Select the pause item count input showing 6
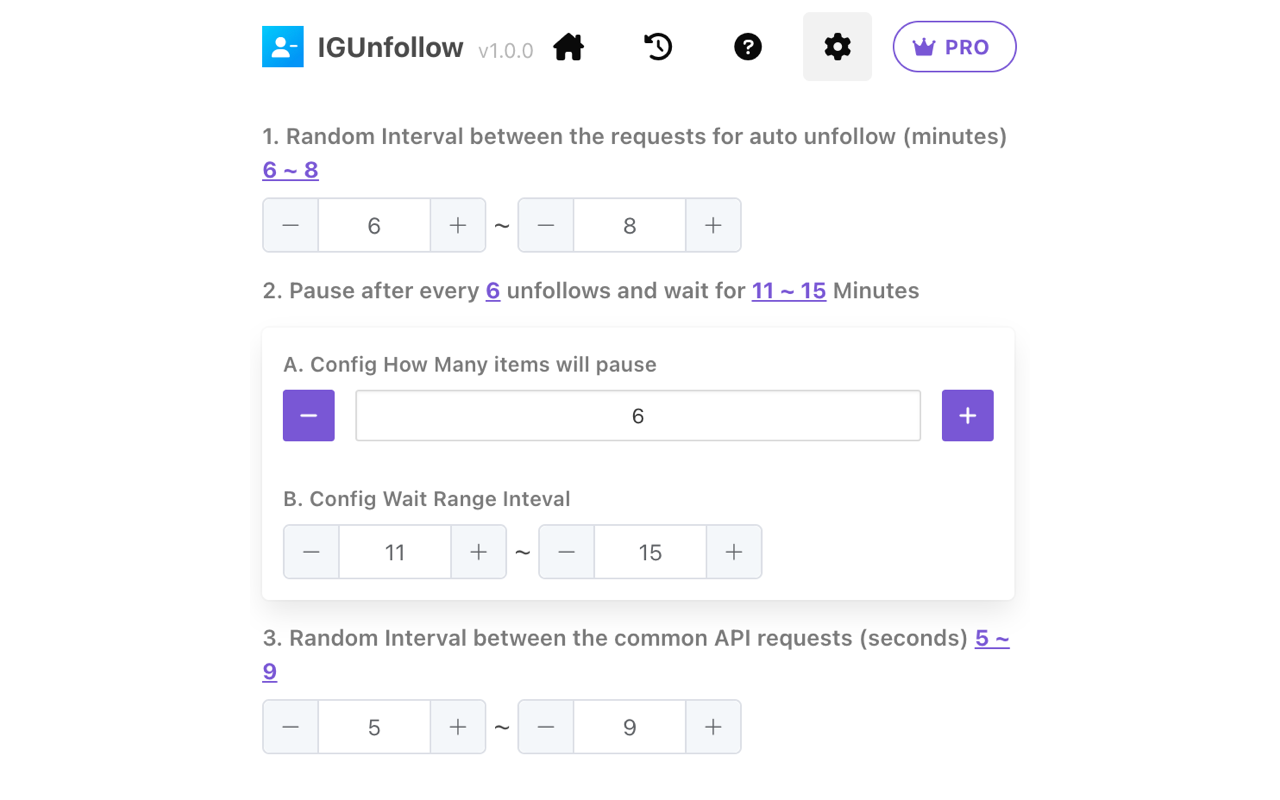 [638, 415]
